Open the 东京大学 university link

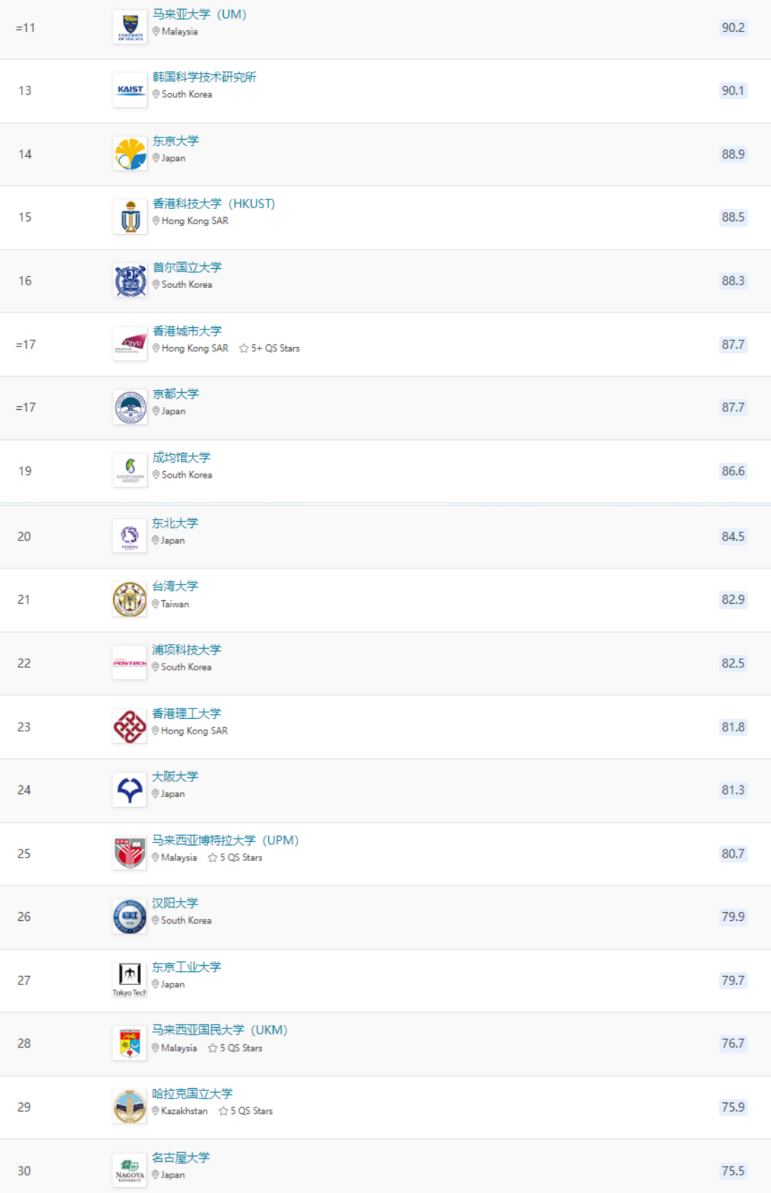click(176, 141)
